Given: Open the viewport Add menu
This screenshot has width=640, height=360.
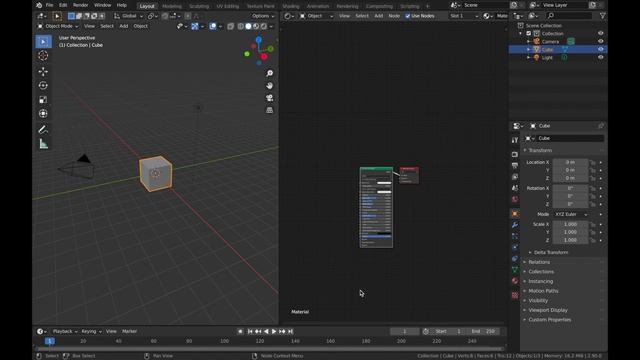Looking at the screenshot, I should click(124, 26).
